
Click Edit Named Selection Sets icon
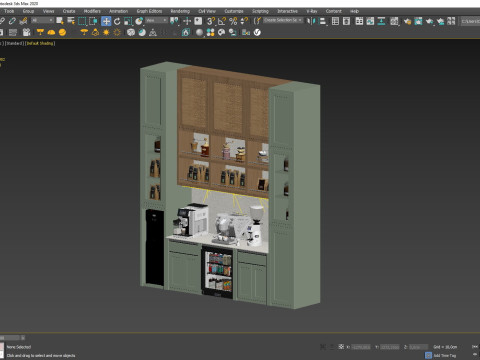coord(257,21)
